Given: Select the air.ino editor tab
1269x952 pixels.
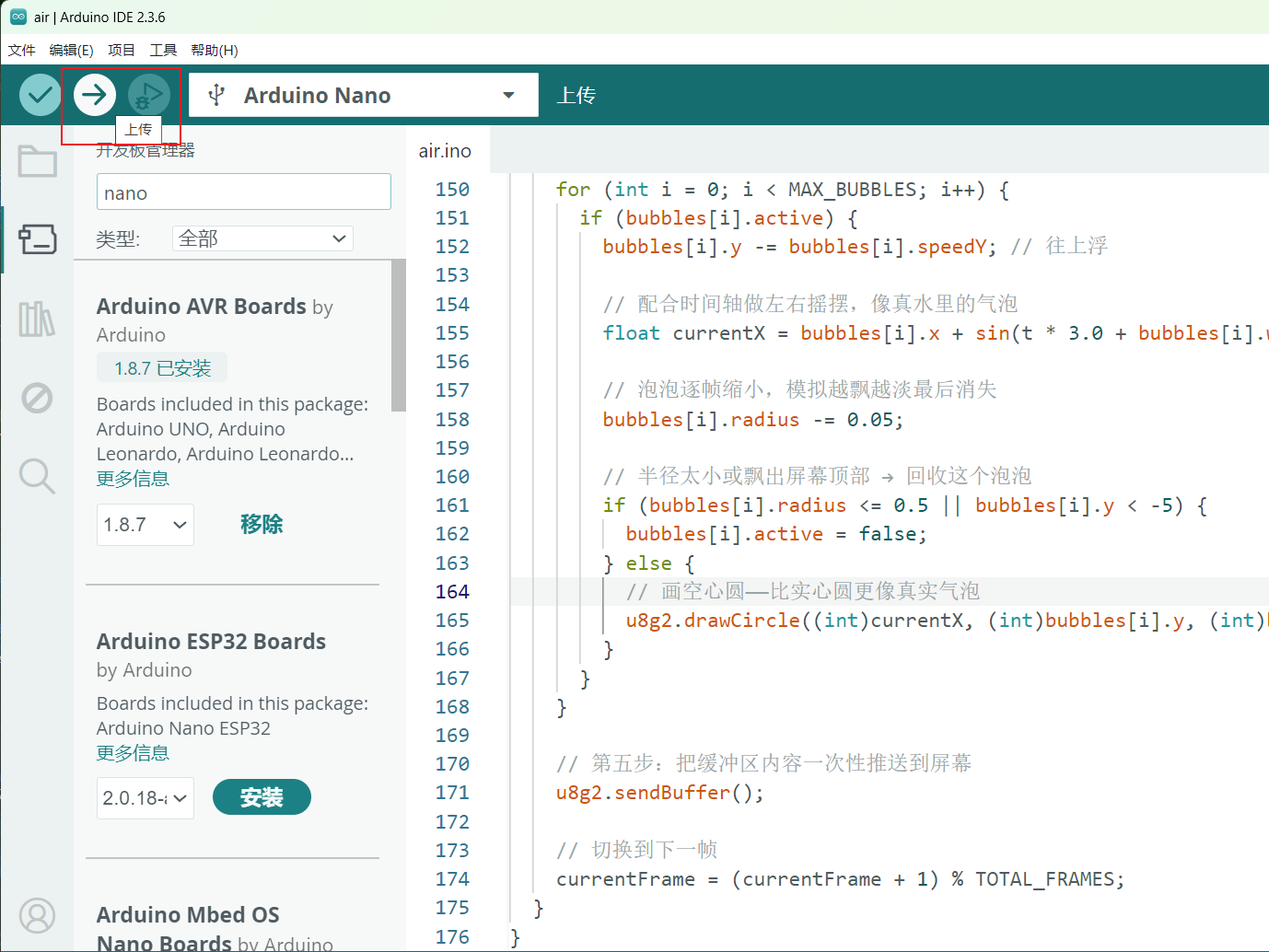Looking at the screenshot, I should pos(446,150).
